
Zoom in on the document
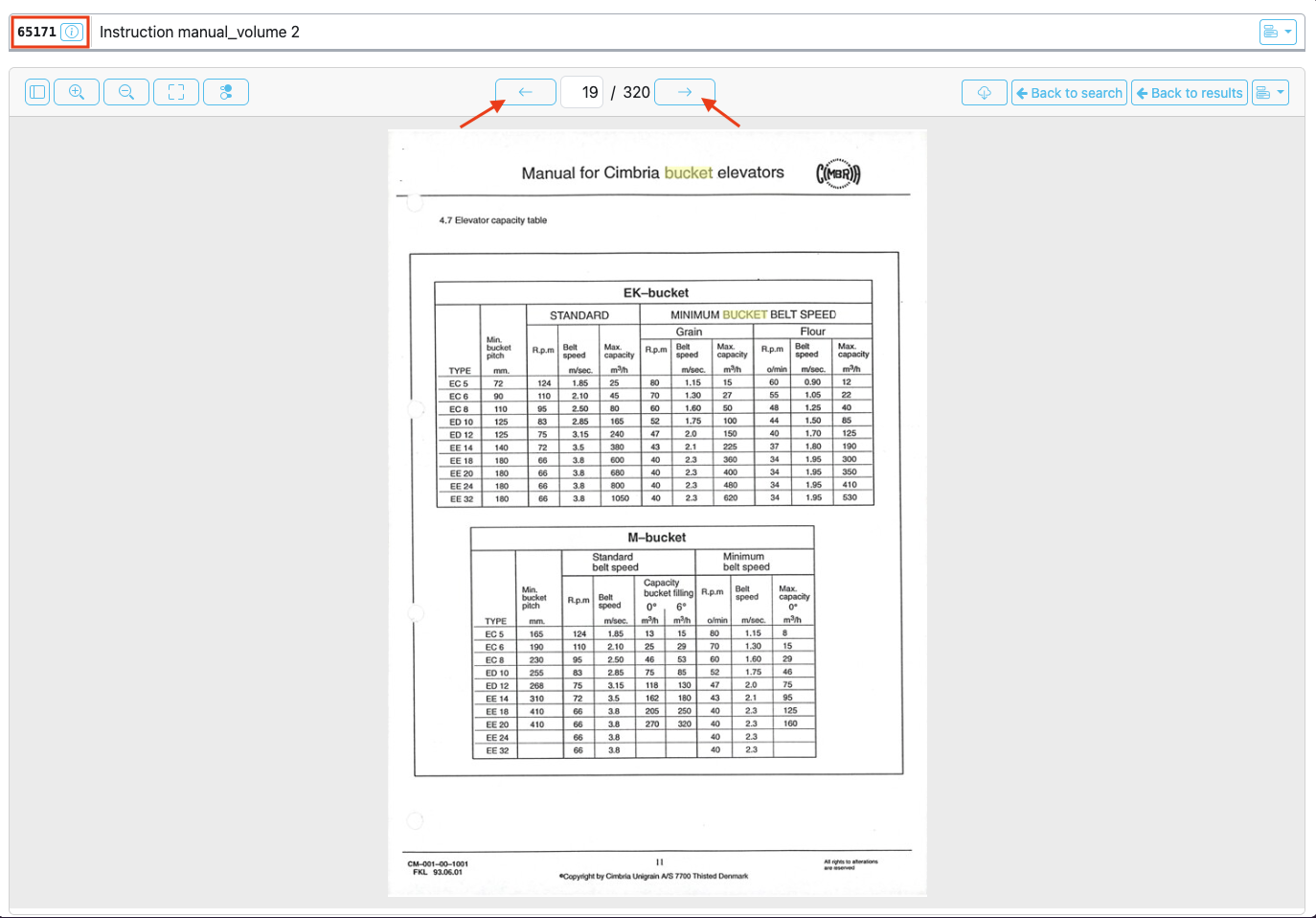(77, 92)
